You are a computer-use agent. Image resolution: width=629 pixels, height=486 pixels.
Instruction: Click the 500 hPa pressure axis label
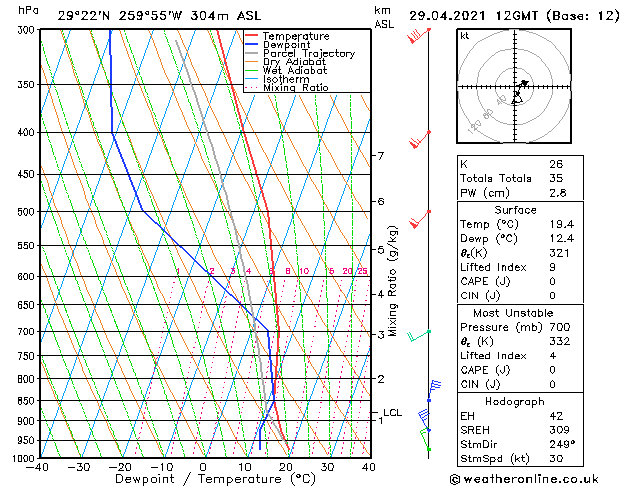tap(26, 212)
